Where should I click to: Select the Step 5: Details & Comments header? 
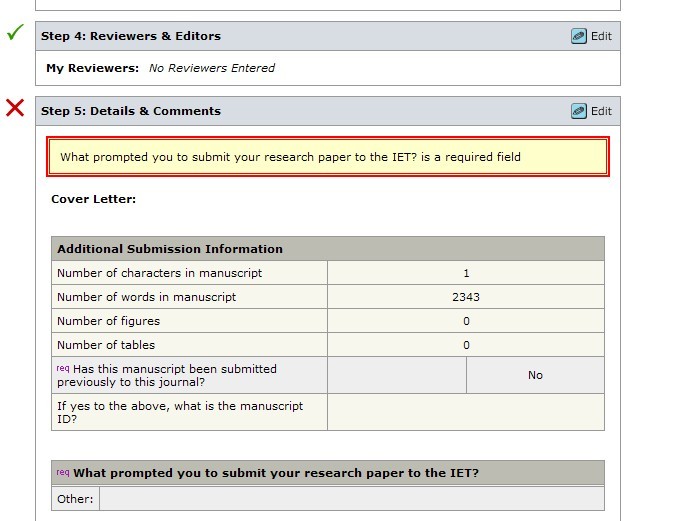click(x=131, y=111)
